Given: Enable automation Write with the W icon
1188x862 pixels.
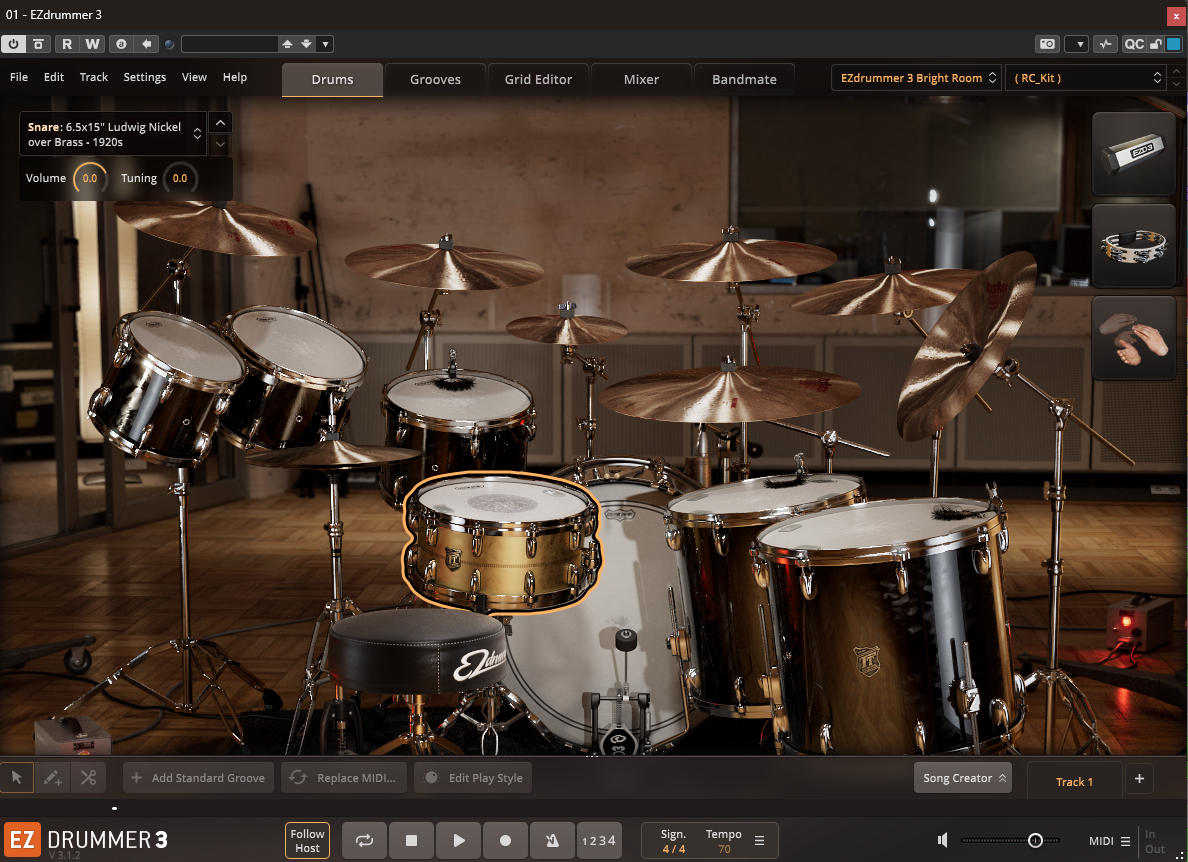Looking at the screenshot, I should tap(91, 44).
